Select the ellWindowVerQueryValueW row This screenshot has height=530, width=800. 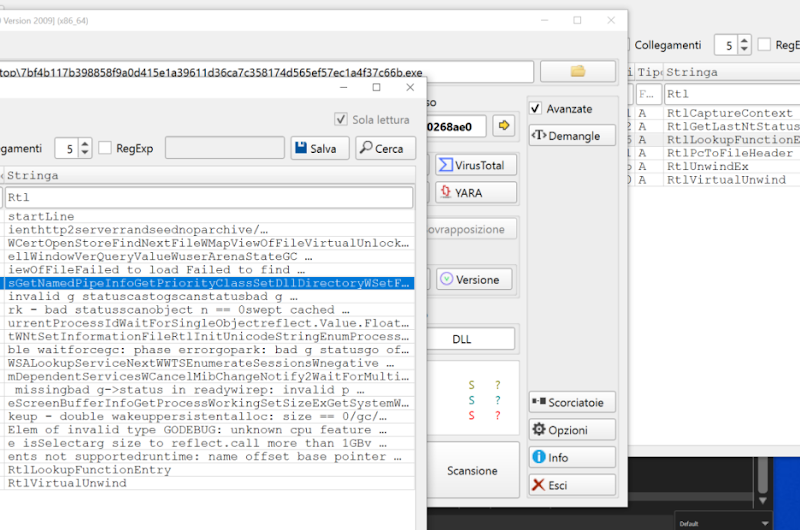(209, 256)
